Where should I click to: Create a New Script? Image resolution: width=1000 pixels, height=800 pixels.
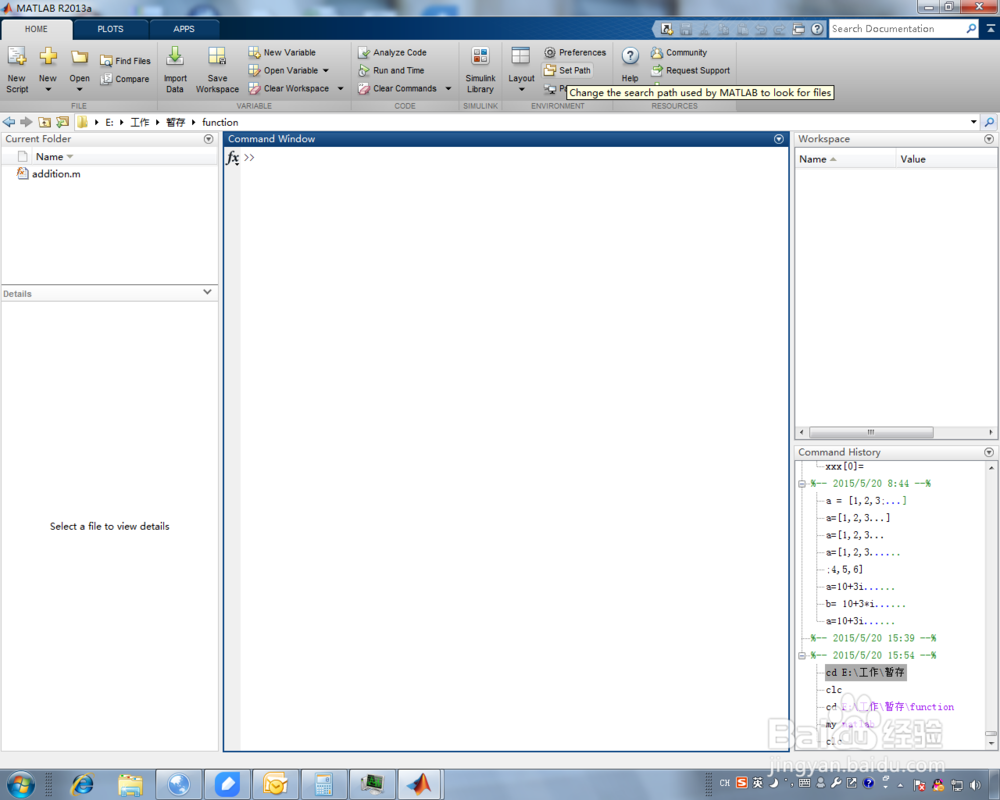pos(17,70)
